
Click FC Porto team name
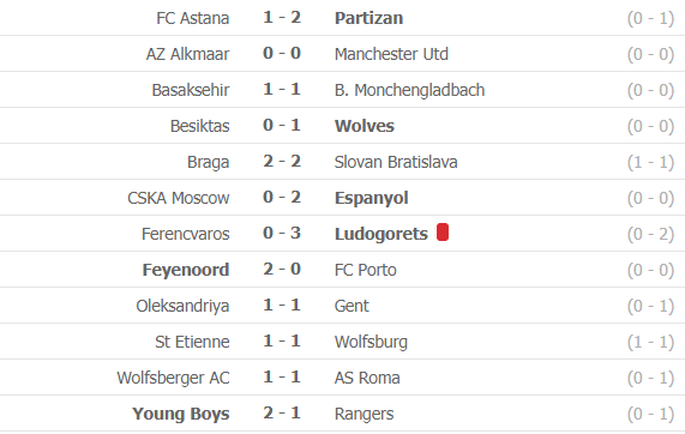coord(365,270)
